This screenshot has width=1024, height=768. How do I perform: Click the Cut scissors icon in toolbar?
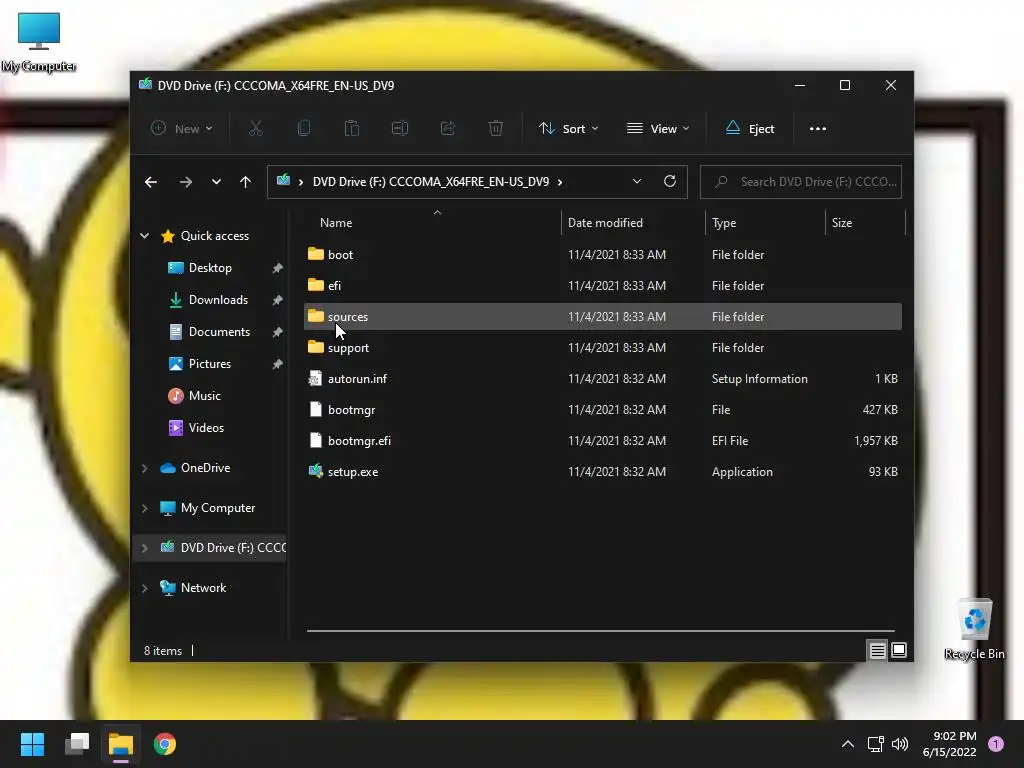(x=255, y=129)
